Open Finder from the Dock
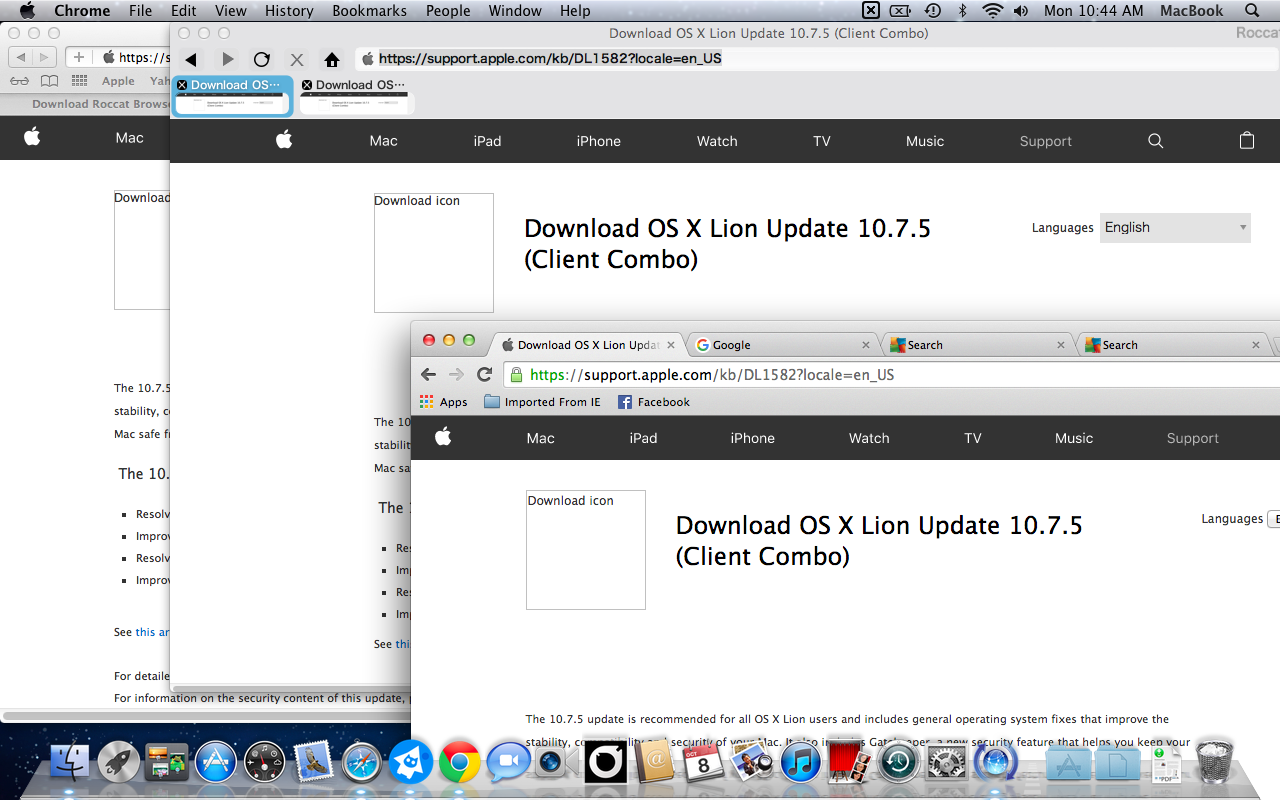The width and height of the screenshot is (1280, 800). [69, 762]
